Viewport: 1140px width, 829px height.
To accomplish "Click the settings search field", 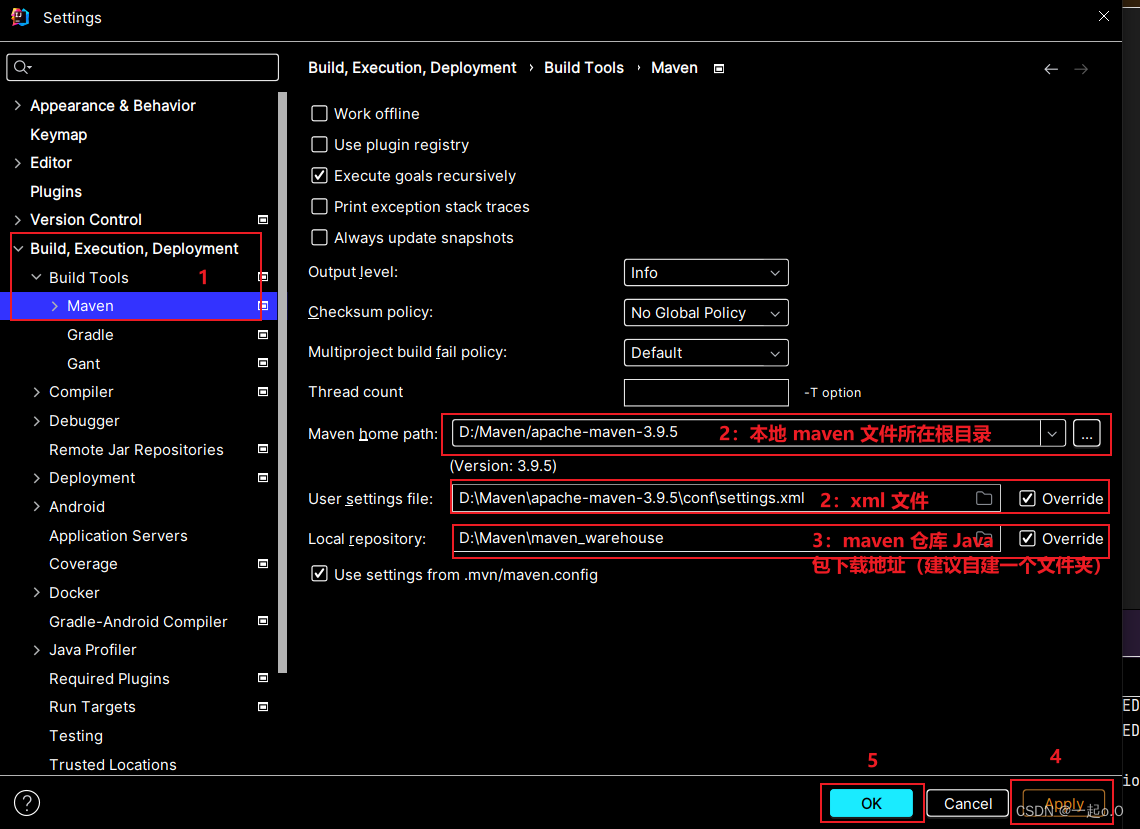I will click(x=142, y=67).
